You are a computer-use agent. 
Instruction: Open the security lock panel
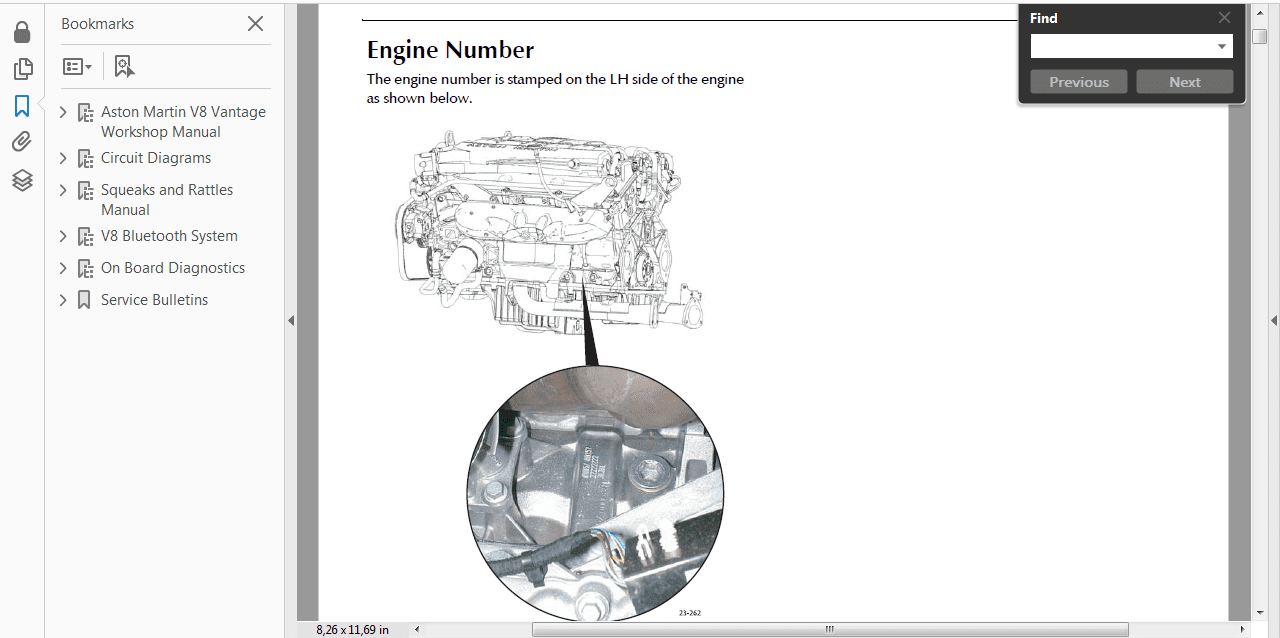22,32
